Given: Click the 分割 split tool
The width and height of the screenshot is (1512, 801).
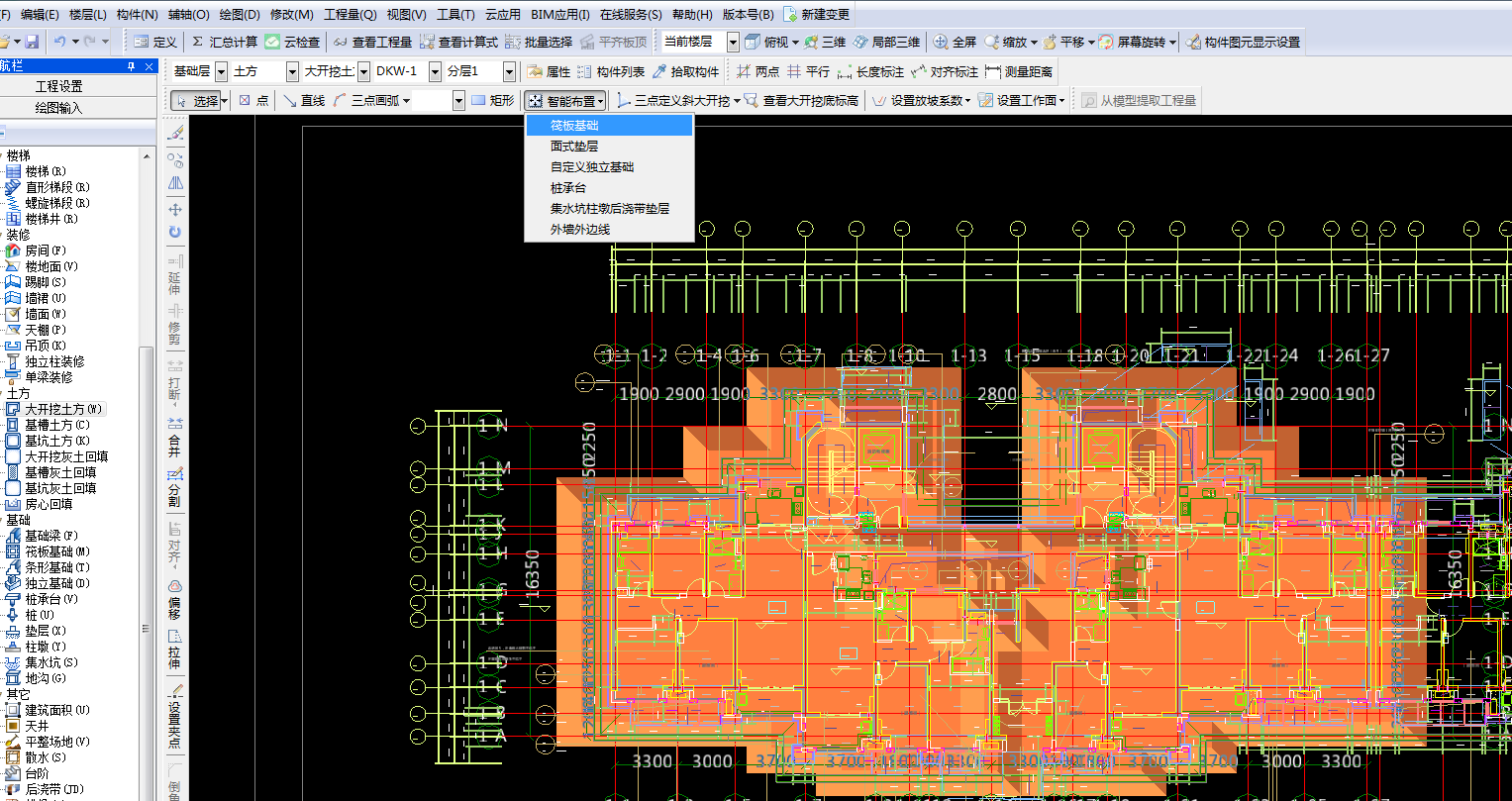Looking at the screenshot, I should click(174, 488).
